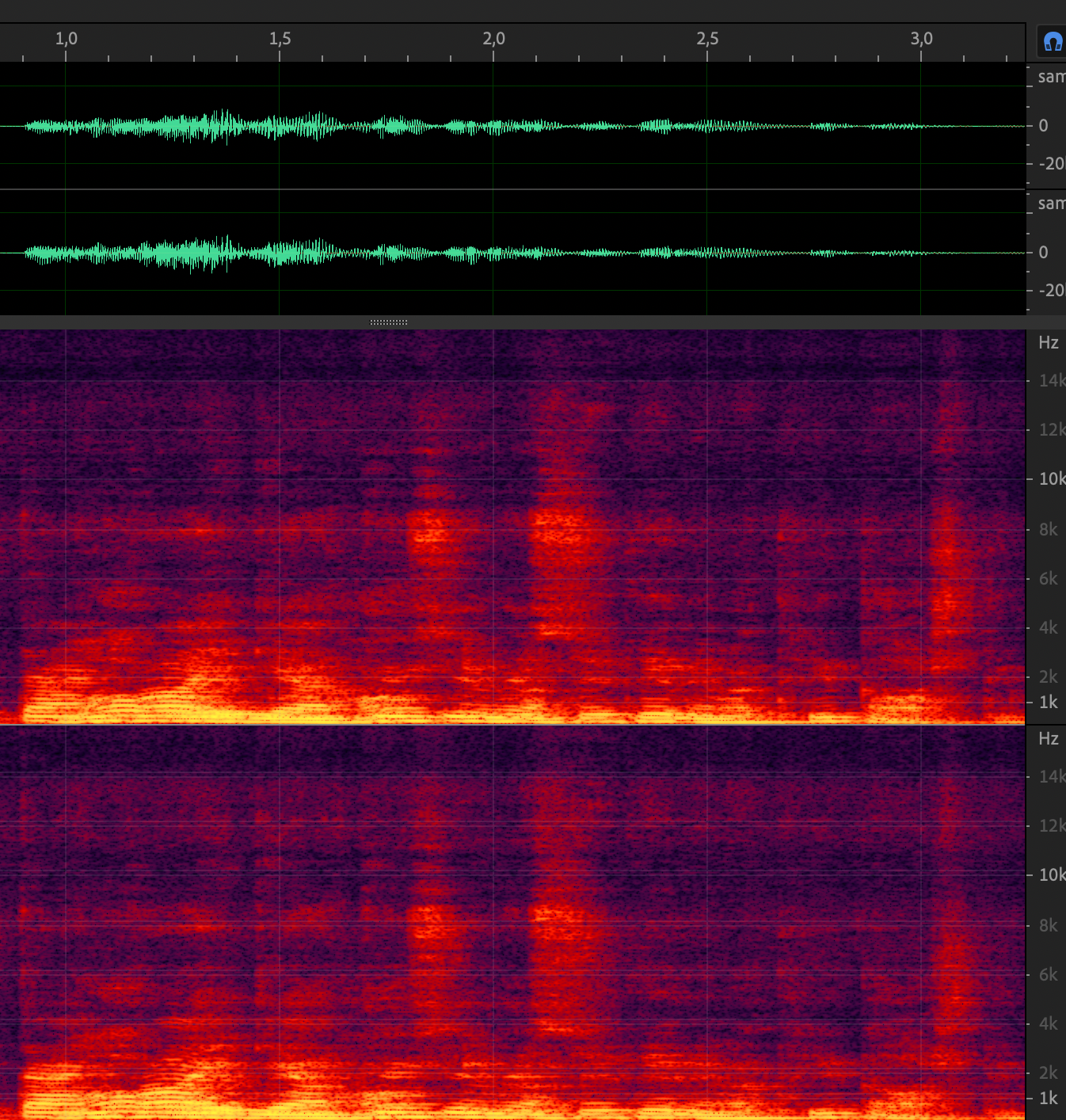Click the 4k label on the lower spectrogram scale
Screen dimensions: 1066x1120
pos(1048,1024)
